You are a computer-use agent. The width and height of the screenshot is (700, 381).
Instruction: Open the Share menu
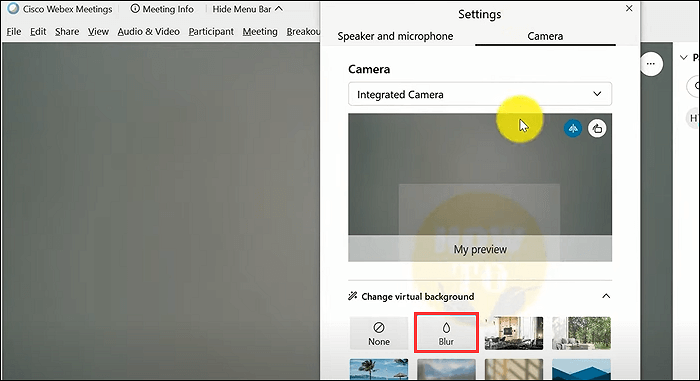point(67,32)
